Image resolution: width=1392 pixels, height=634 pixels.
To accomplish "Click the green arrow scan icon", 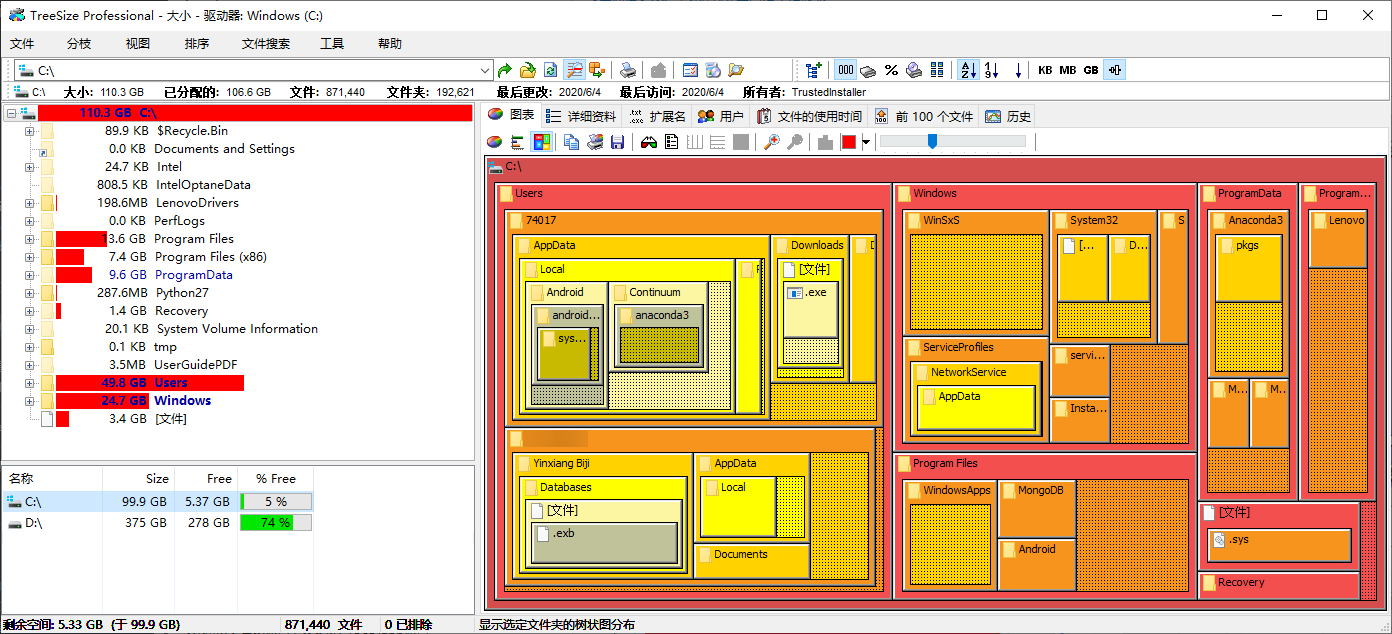I will pyautogui.click(x=505, y=70).
